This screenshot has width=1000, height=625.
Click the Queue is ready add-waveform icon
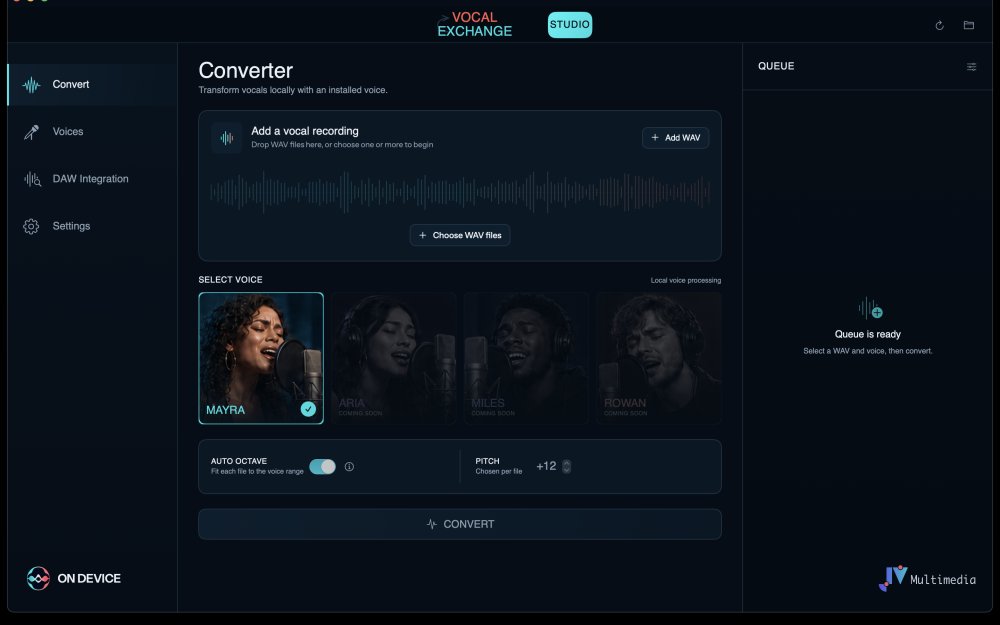pyautogui.click(x=870, y=309)
